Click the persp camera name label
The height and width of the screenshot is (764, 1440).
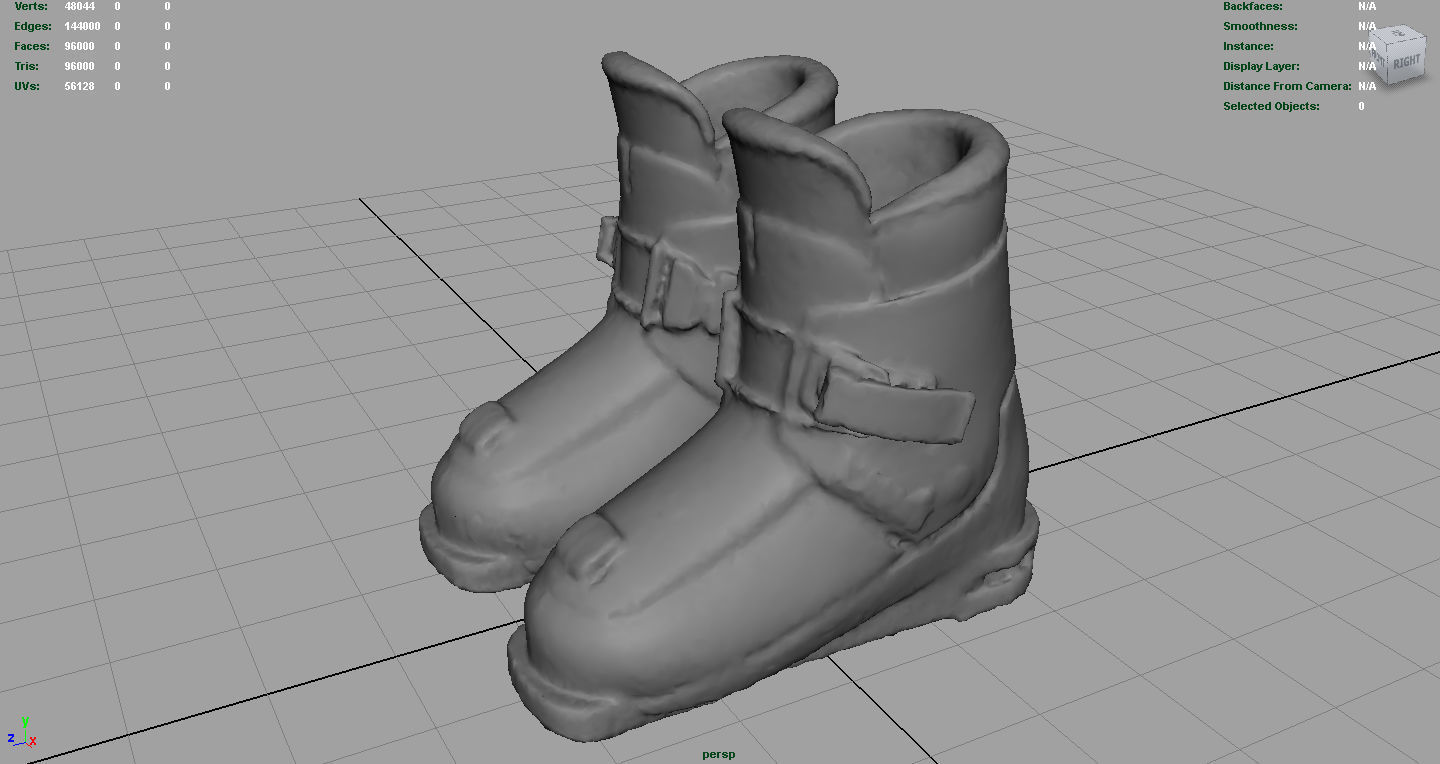[719, 755]
